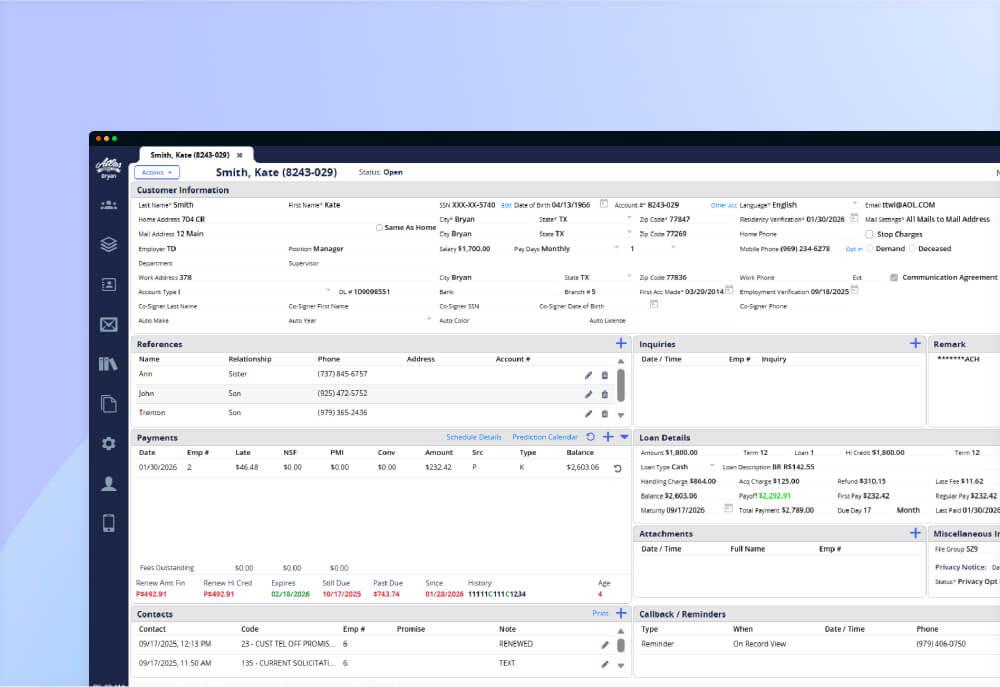1000x687 pixels.
Task: Toggle the Communication Agreement checkbox
Action: point(893,277)
